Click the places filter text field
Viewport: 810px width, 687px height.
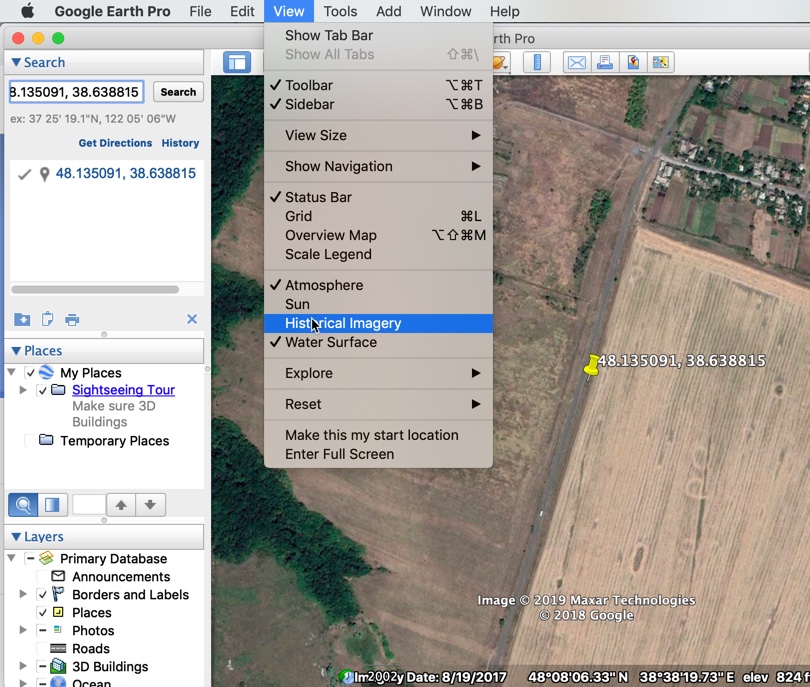click(89, 505)
